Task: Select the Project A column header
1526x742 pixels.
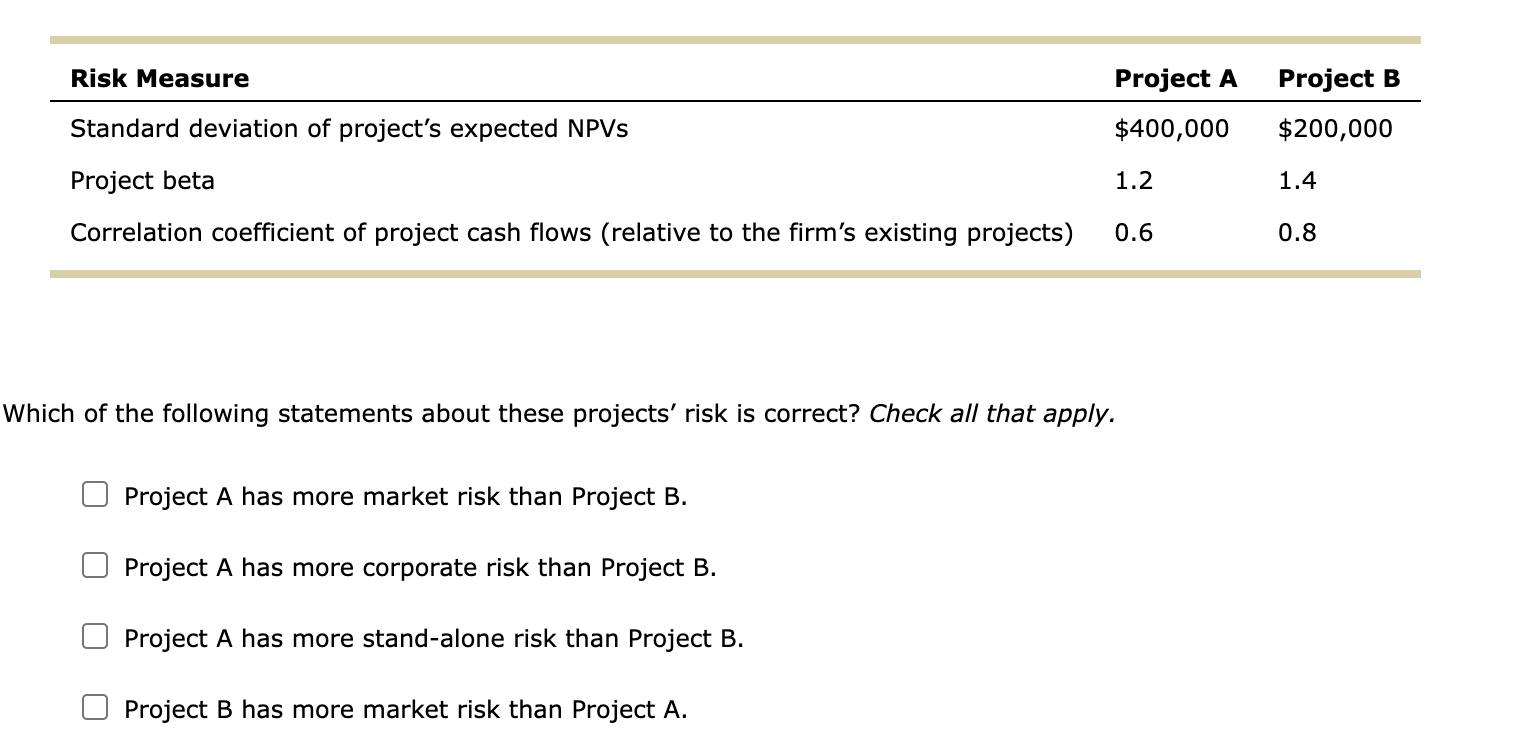Action: [x=1174, y=78]
